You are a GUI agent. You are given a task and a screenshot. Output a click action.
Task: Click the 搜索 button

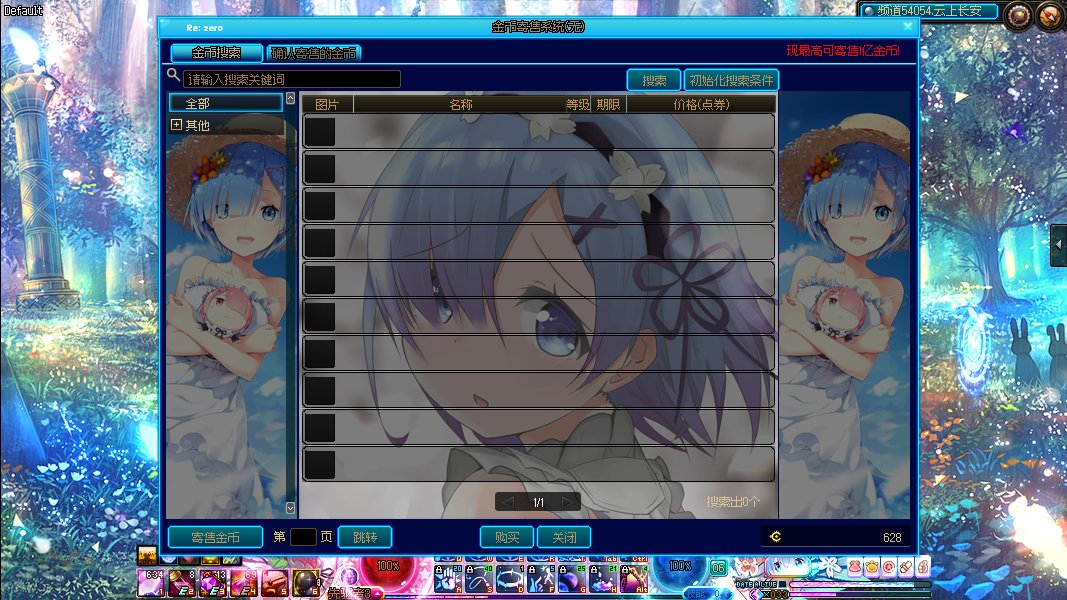653,80
